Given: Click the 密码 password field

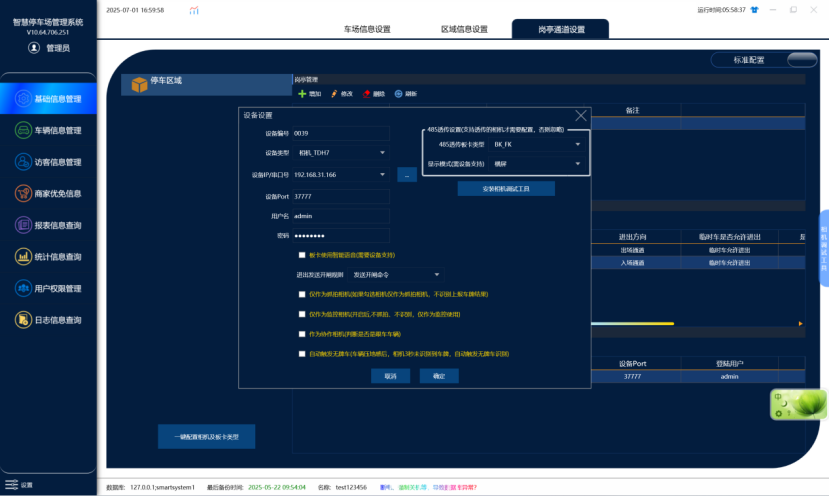Looking at the screenshot, I should pyautogui.click(x=341, y=236).
